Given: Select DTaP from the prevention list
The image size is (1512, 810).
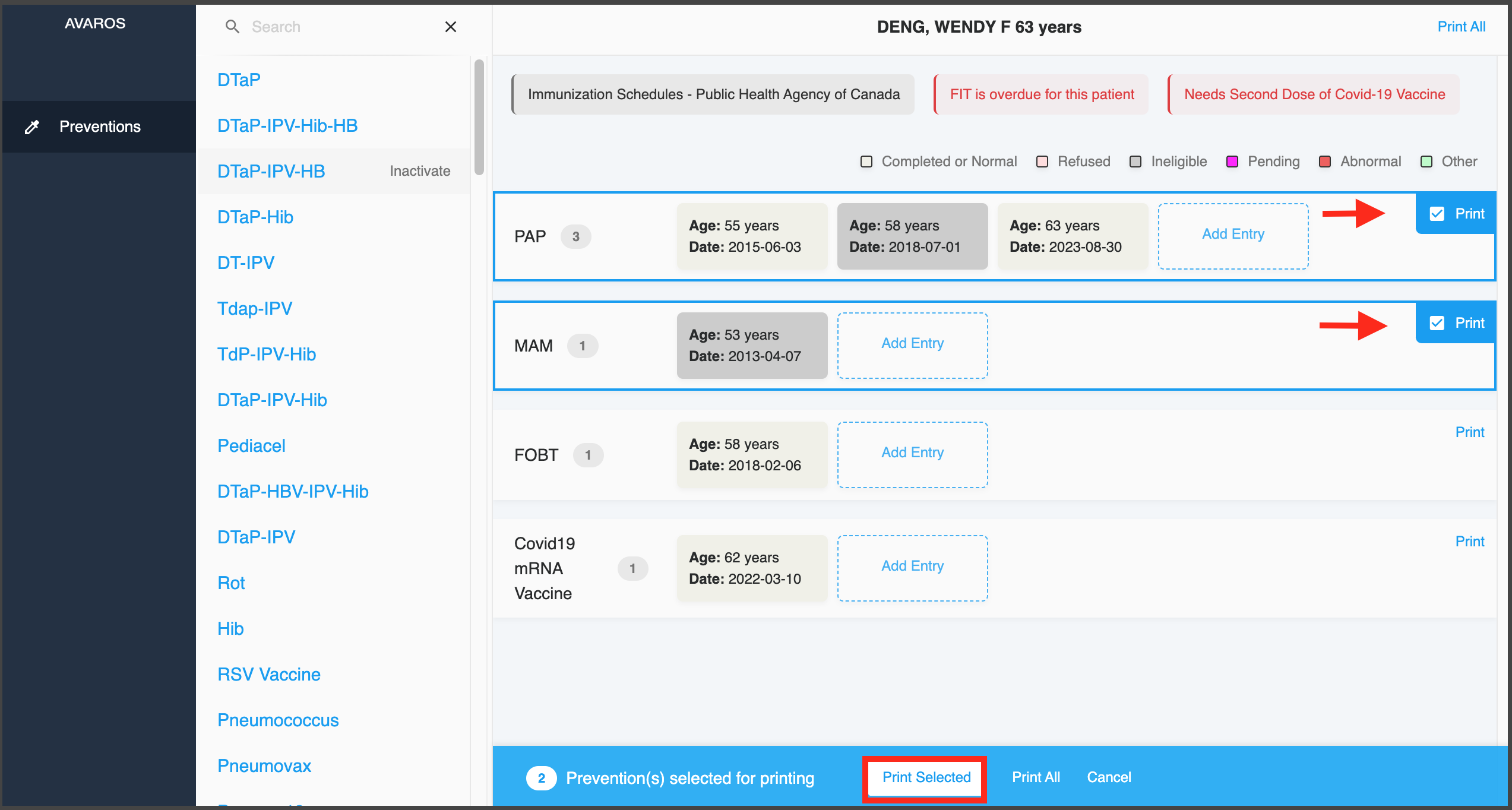Looking at the screenshot, I should [239, 80].
